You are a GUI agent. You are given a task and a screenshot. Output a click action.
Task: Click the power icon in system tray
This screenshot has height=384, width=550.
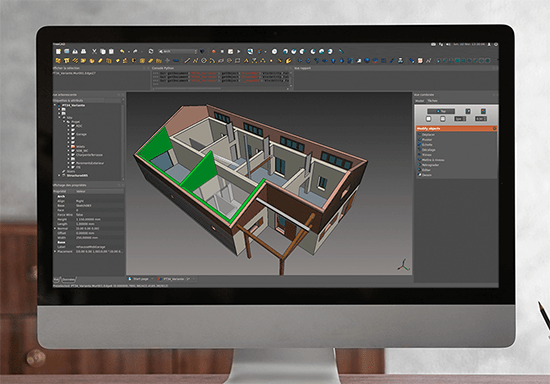click(496, 45)
